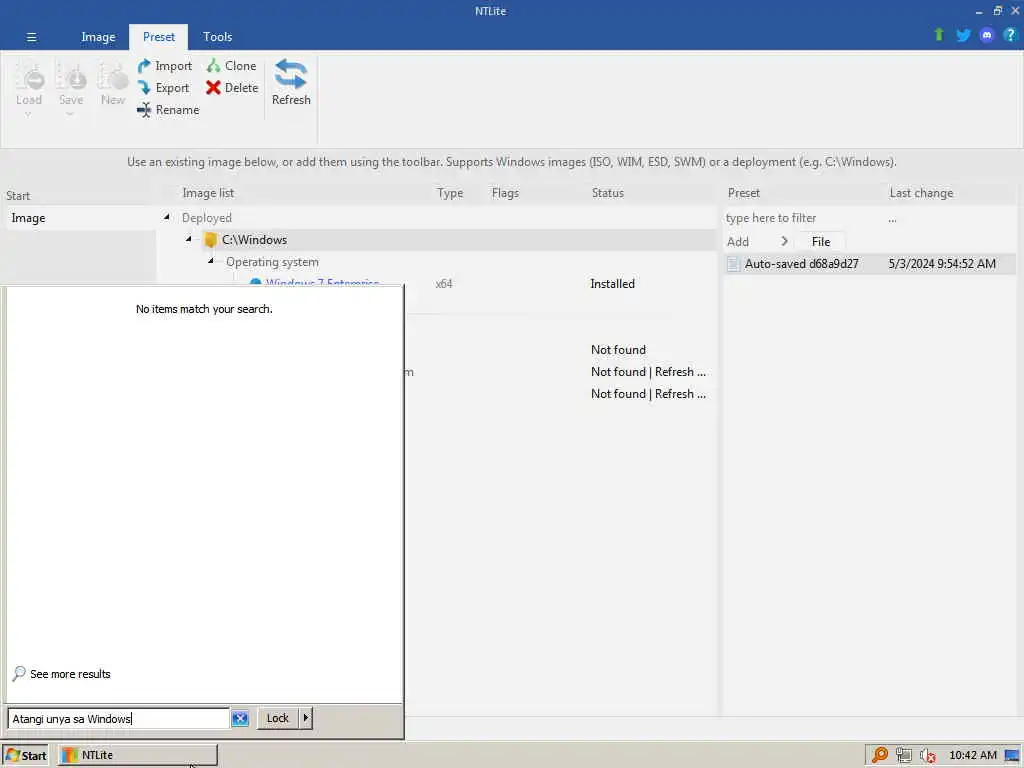Click the network tray icon

(x=904, y=755)
